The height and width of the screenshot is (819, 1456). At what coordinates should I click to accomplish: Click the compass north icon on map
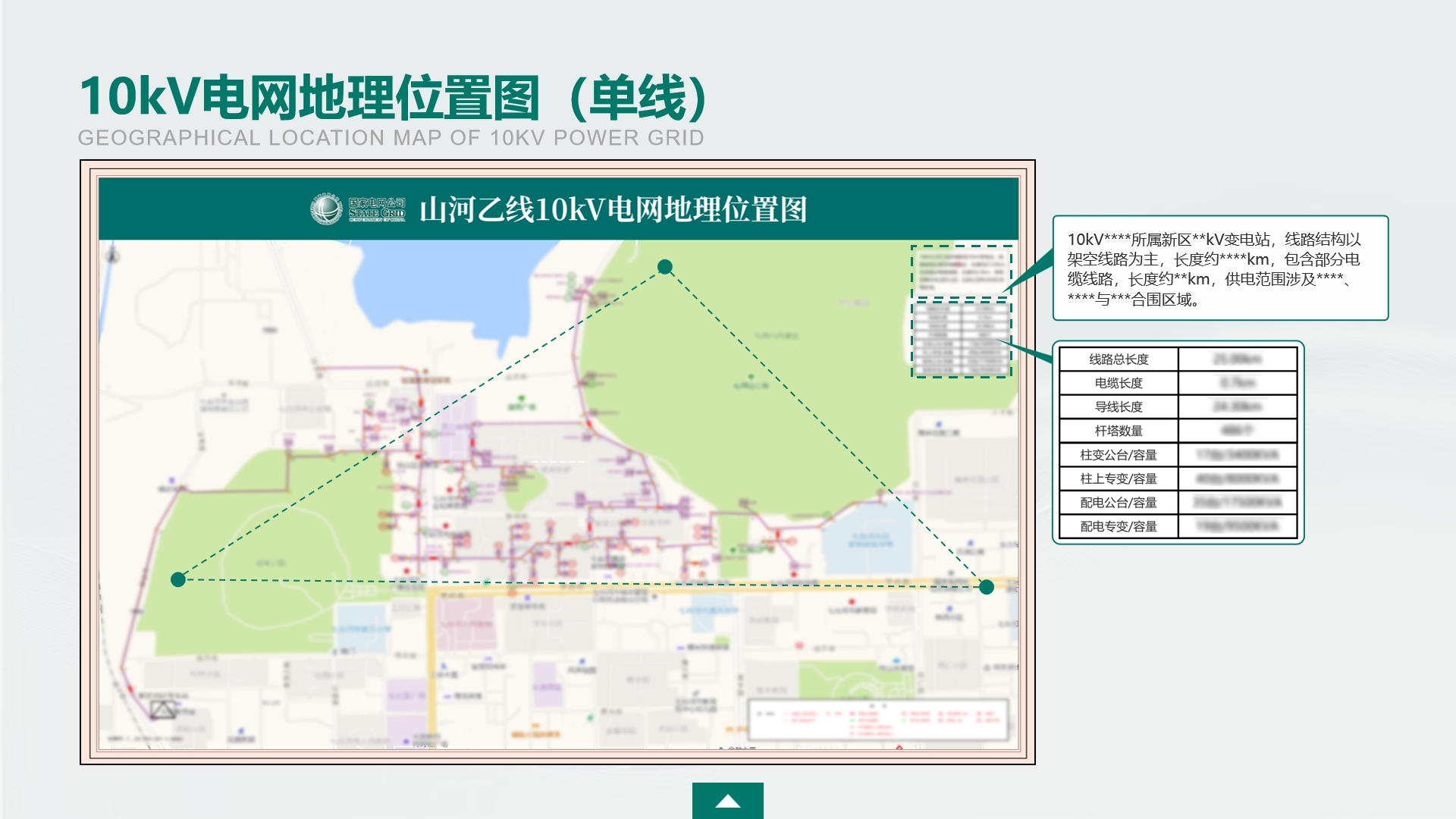click(113, 255)
